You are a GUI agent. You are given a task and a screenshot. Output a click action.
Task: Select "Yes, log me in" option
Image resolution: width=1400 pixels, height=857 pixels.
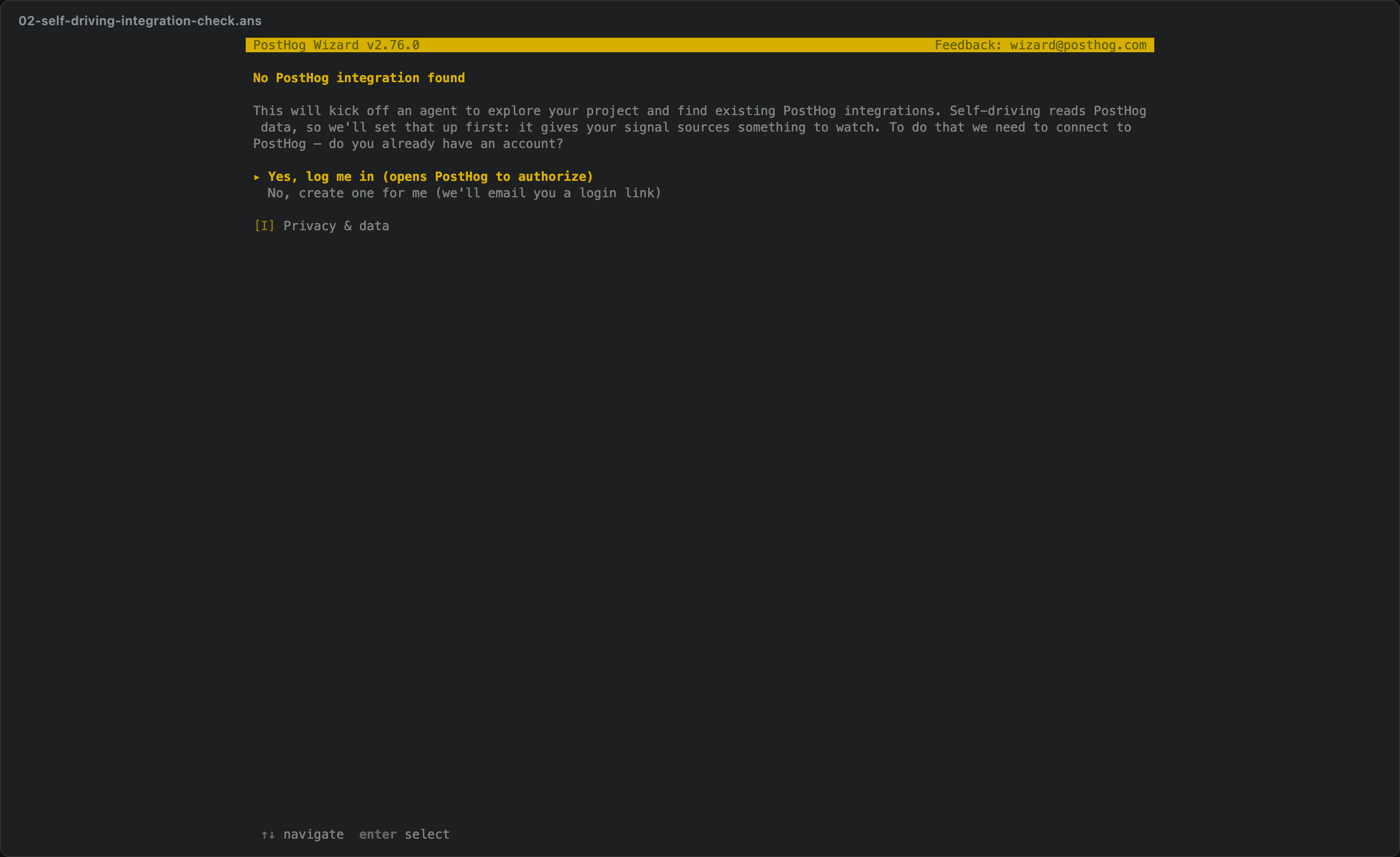pyautogui.click(x=430, y=177)
